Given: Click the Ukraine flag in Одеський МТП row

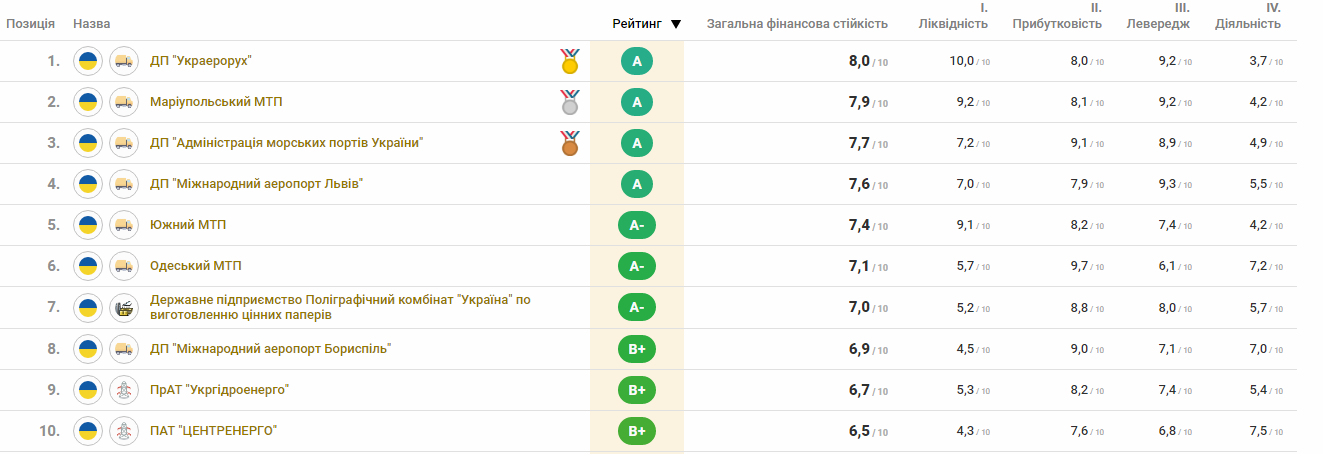Looking at the screenshot, I should 88,266.
